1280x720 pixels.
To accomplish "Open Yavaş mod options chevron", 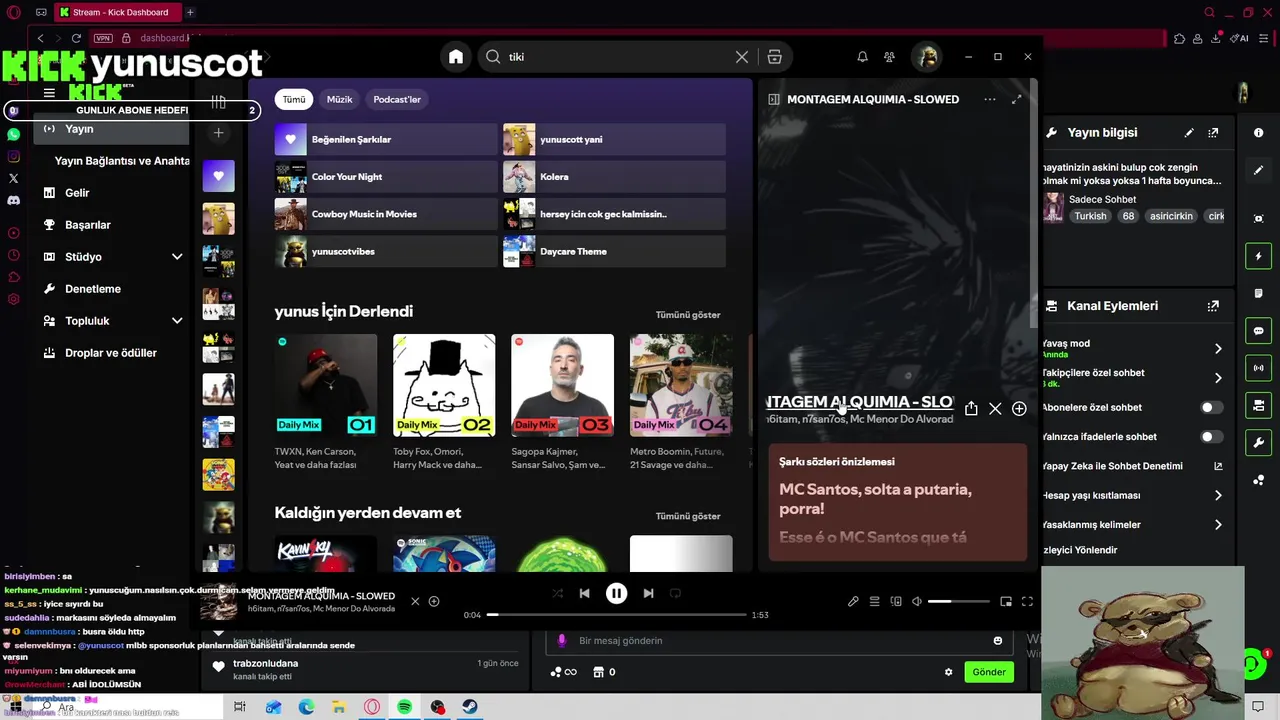I will pyautogui.click(x=1218, y=348).
